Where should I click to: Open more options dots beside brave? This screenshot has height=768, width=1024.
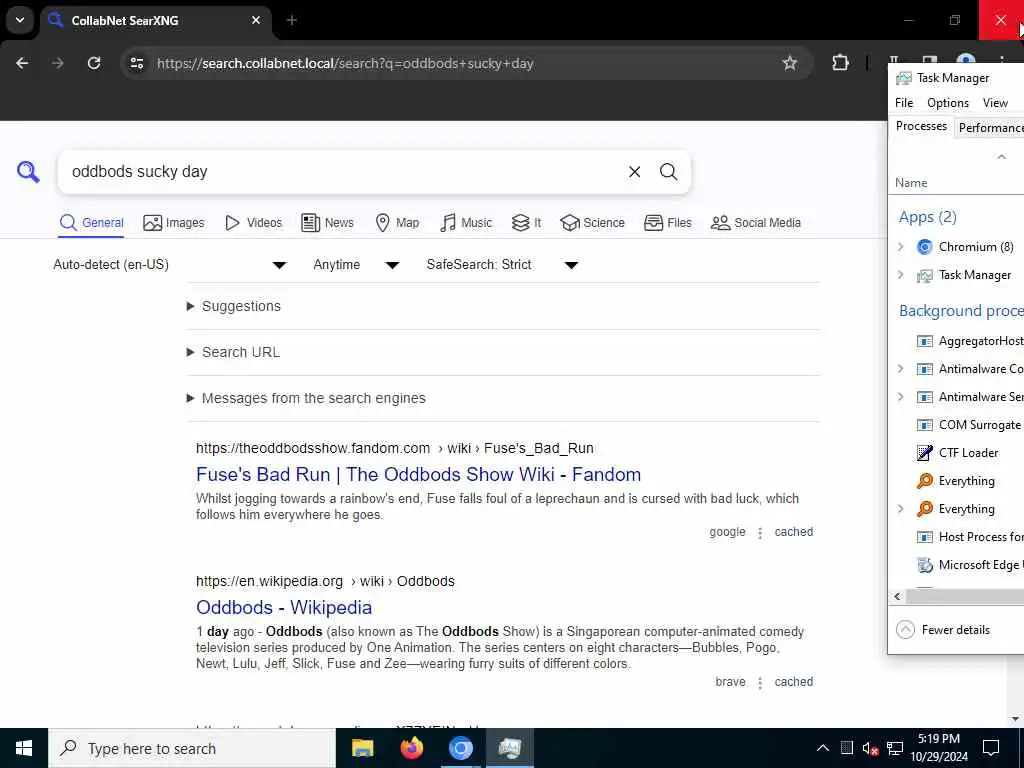760,683
